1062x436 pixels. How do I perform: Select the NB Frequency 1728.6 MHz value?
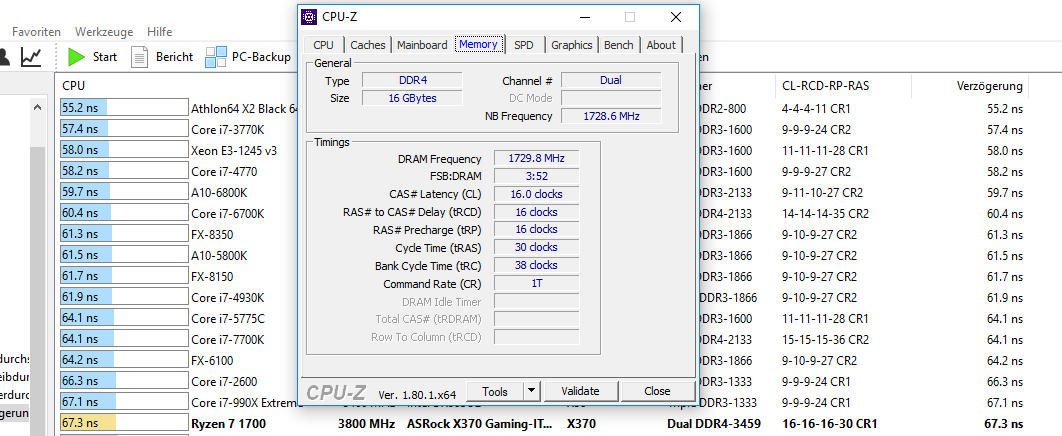611,116
